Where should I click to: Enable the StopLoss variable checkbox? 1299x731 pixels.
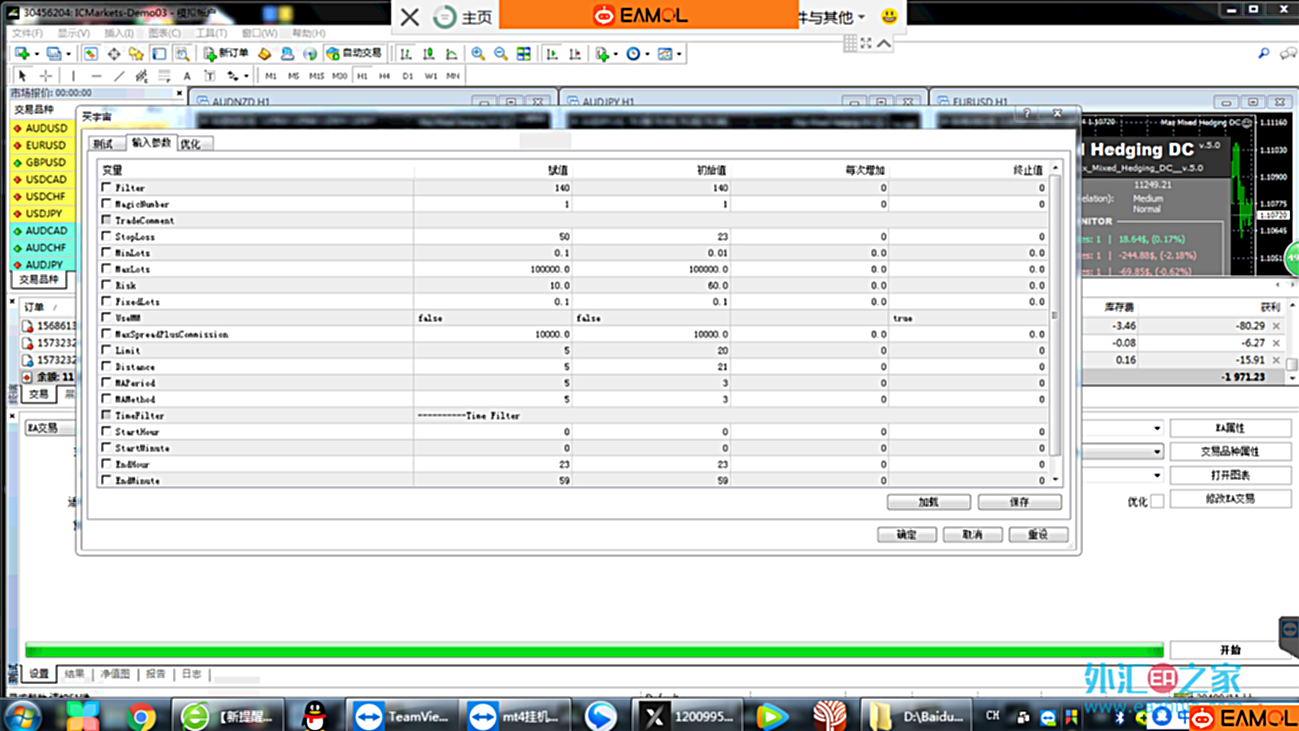click(107, 237)
